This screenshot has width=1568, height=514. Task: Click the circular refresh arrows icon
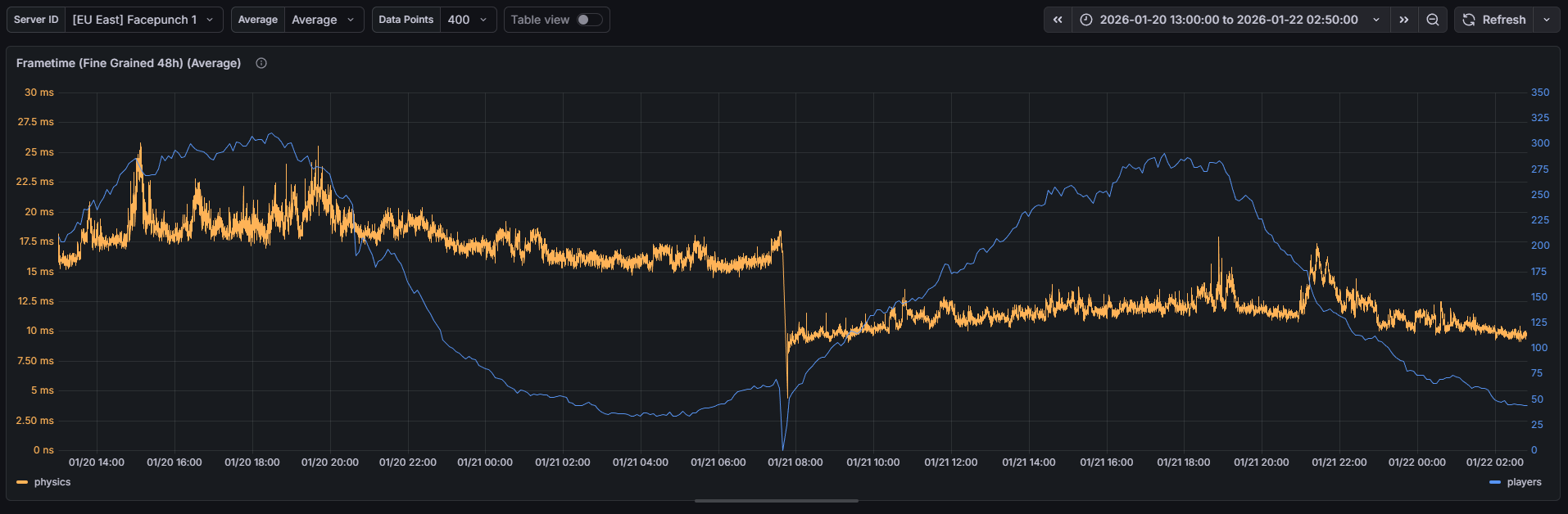click(1469, 20)
